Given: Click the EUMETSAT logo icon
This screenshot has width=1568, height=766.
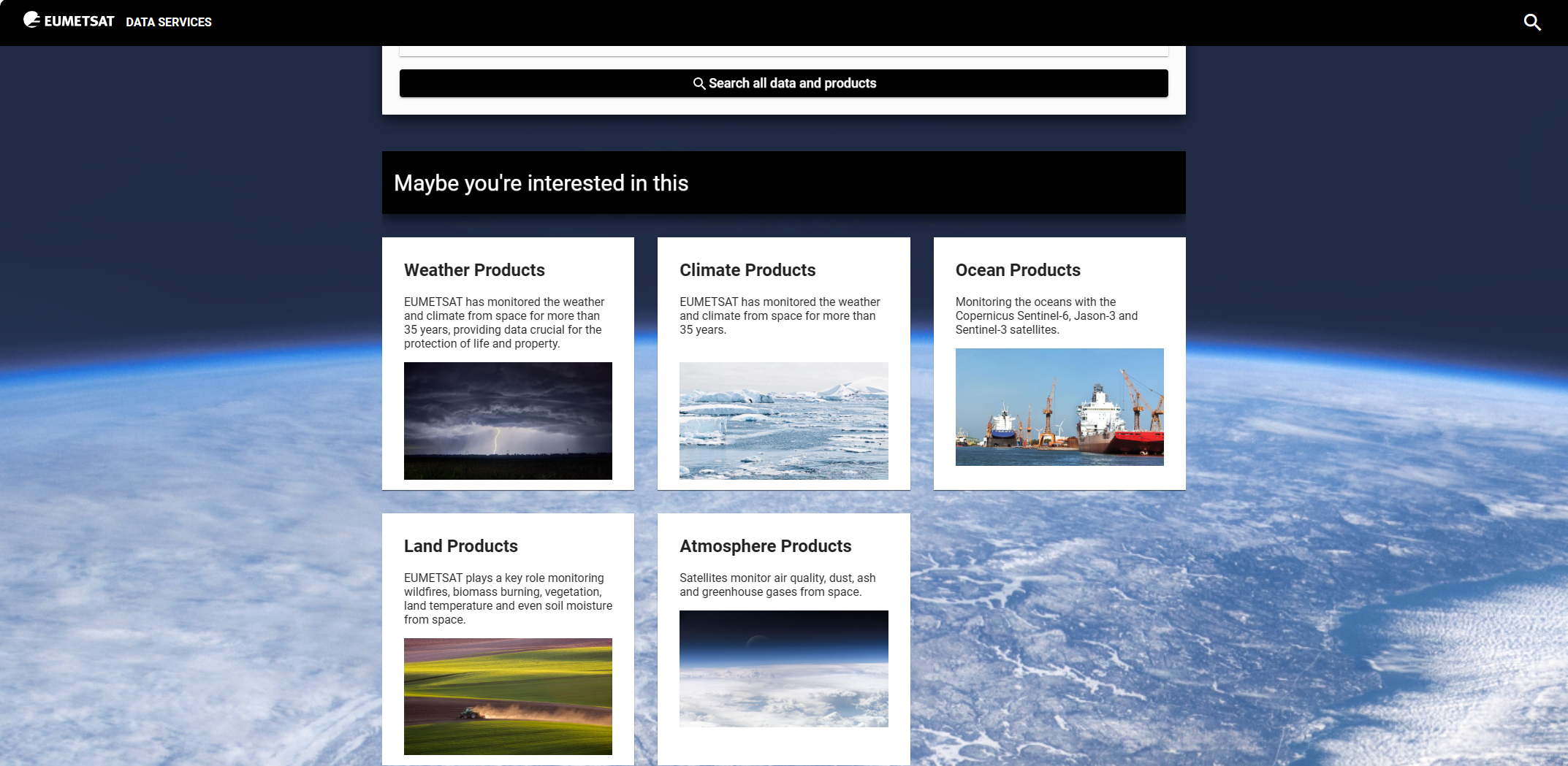Looking at the screenshot, I should point(31,20).
